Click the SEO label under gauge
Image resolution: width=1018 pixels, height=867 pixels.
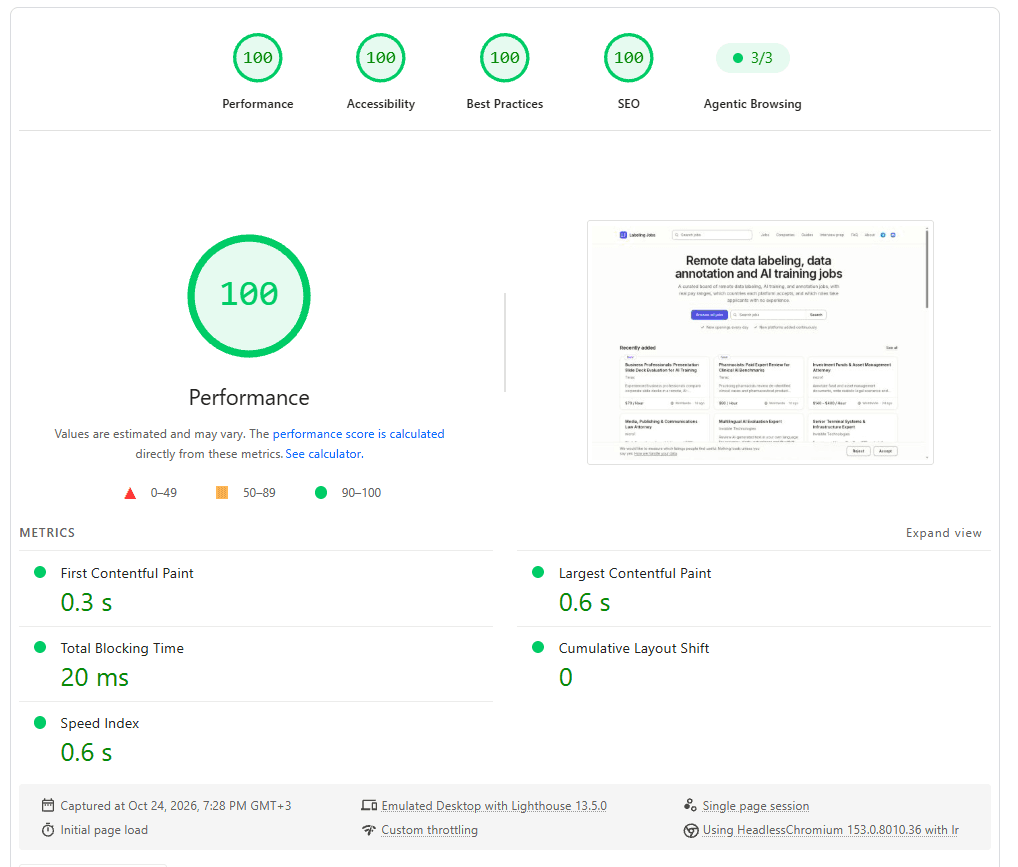coord(628,104)
